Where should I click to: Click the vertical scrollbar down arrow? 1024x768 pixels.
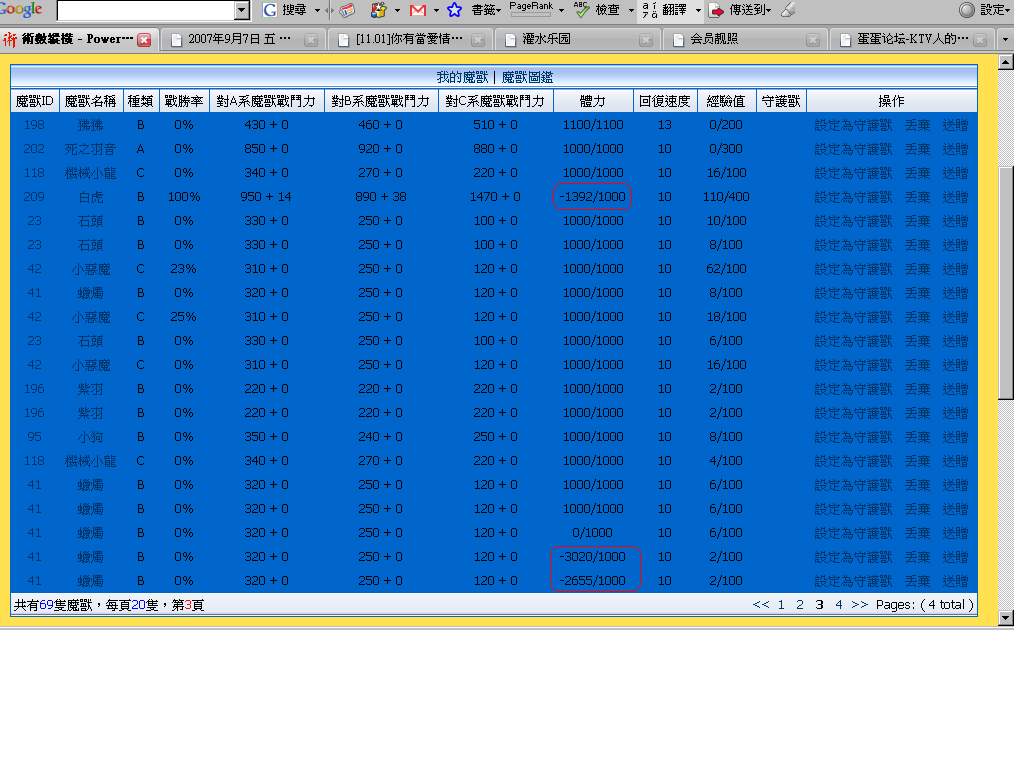point(1006,618)
